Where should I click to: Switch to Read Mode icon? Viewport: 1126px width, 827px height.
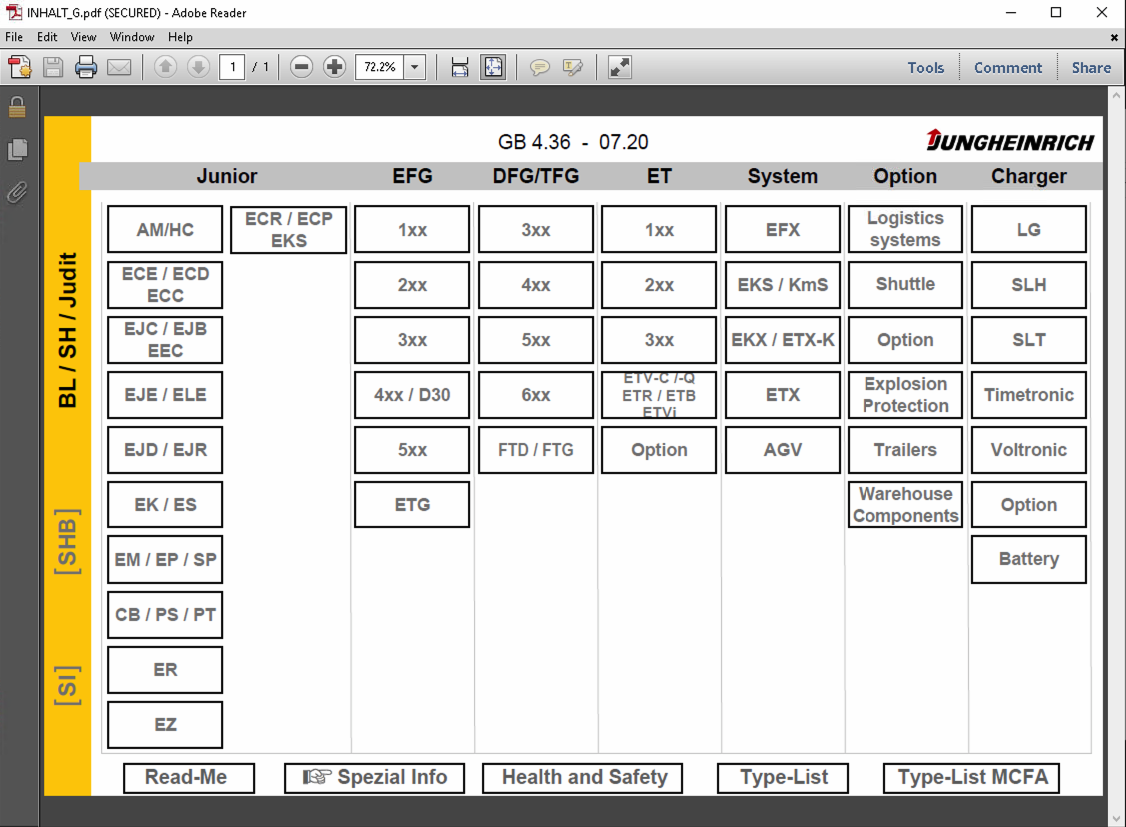(x=619, y=67)
